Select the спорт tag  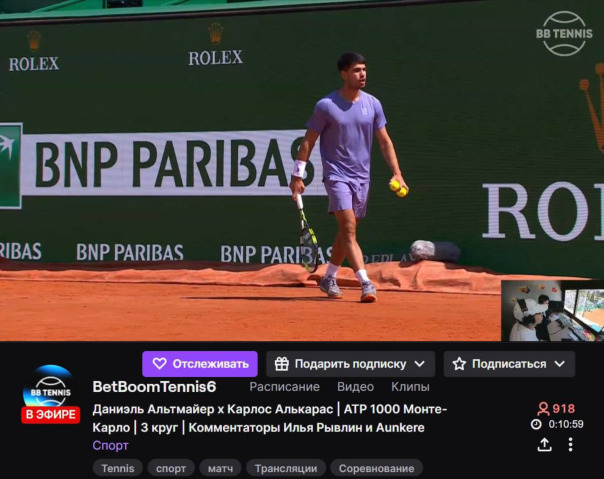[x=171, y=468]
